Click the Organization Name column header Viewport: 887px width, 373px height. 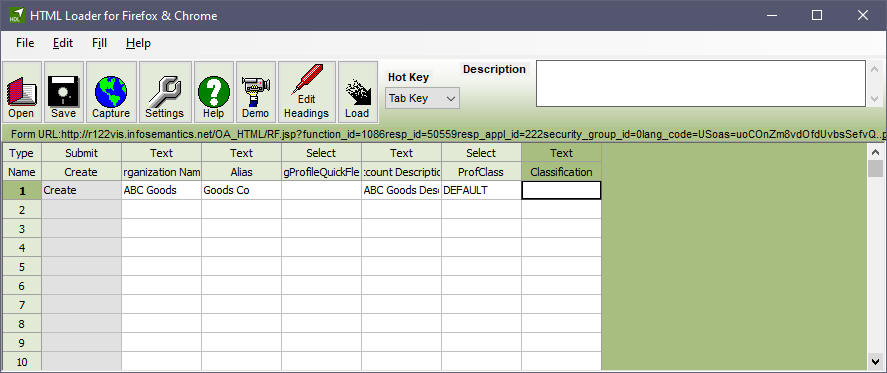(161, 172)
